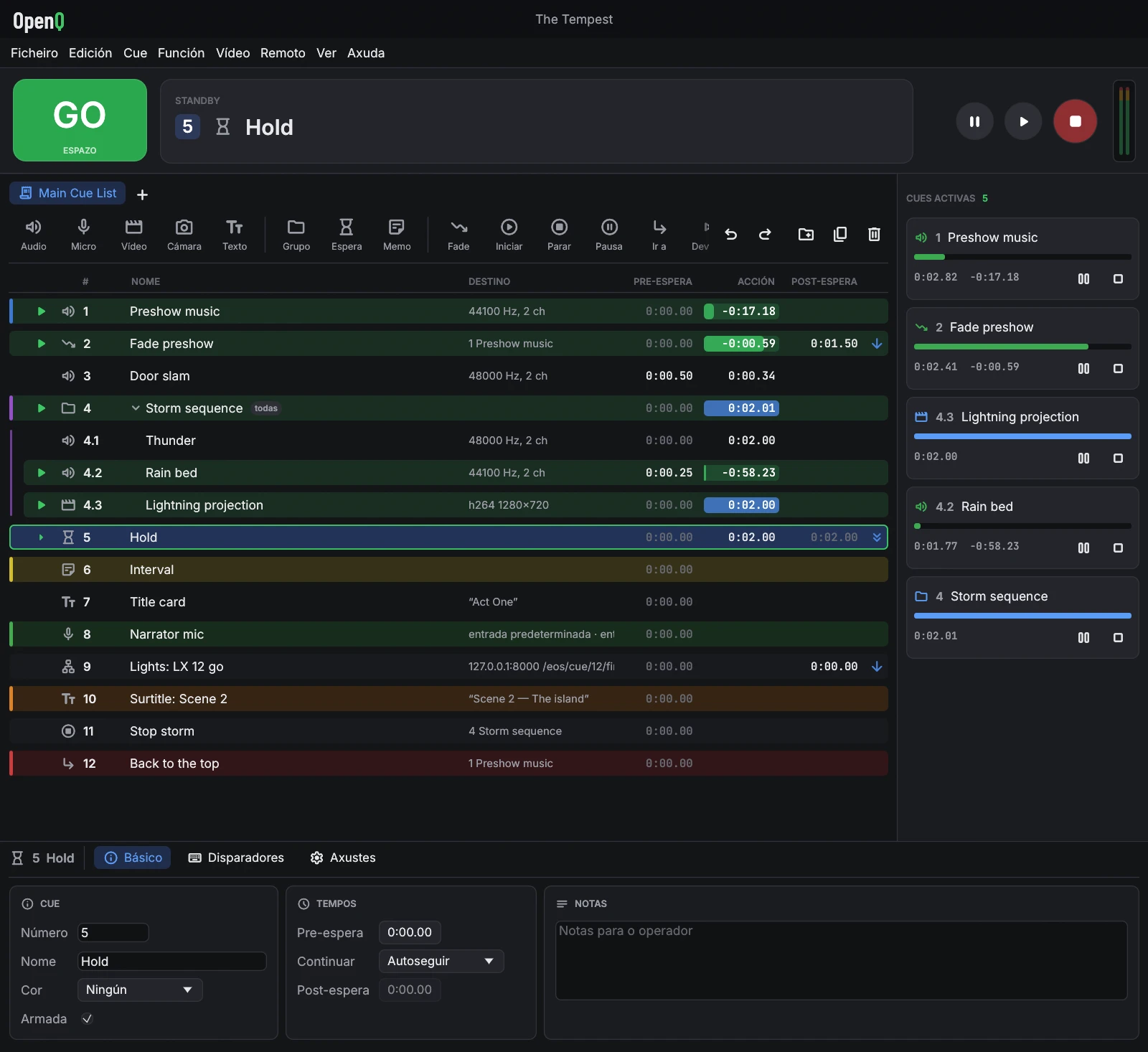This screenshot has height=1052, width=1148.
Task: Add a Micro cue from the toolbar
Action: click(x=83, y=235)
